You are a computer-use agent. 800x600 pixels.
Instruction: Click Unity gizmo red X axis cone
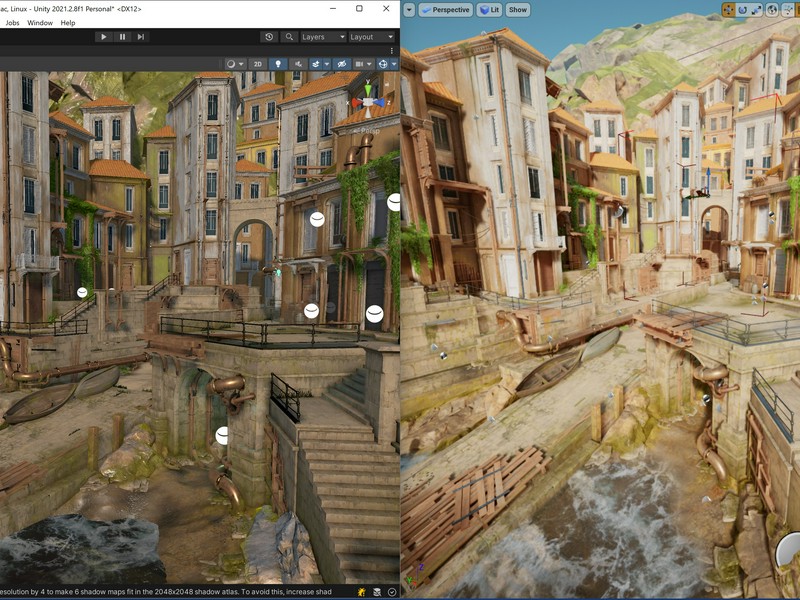(x=355, y=103)
